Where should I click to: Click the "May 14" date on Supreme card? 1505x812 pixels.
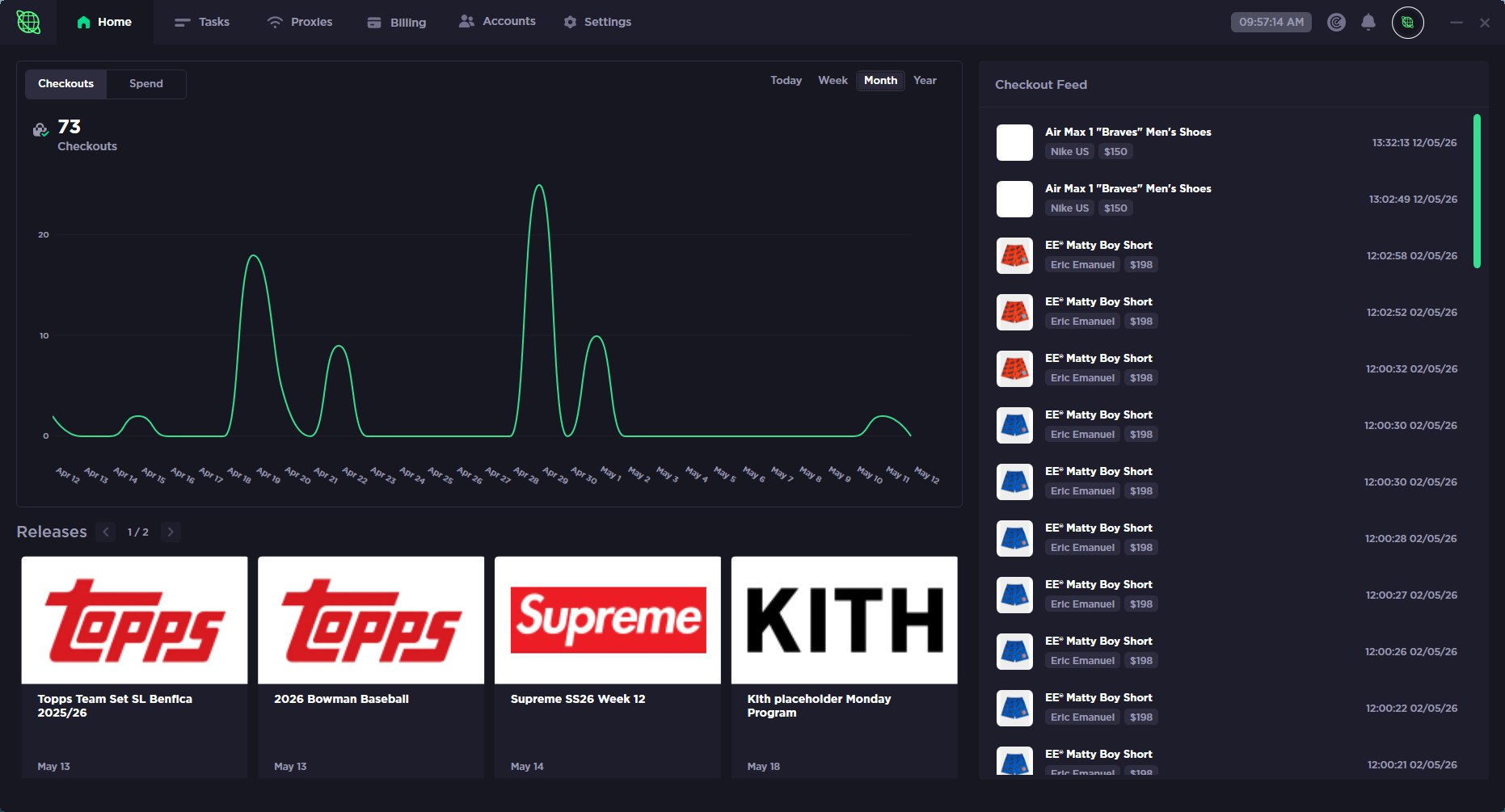(x=527, y=767)
